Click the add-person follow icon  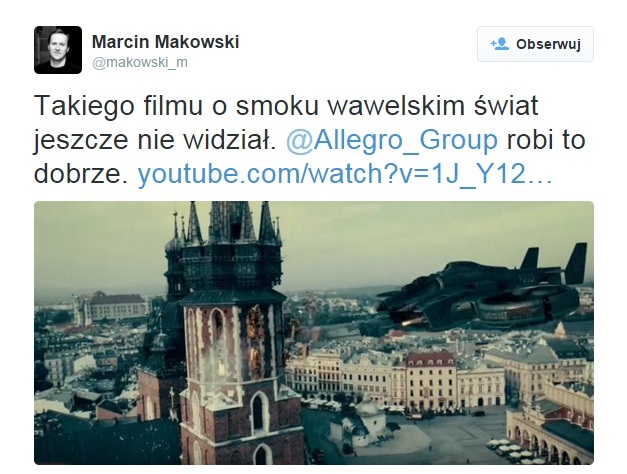499,44
